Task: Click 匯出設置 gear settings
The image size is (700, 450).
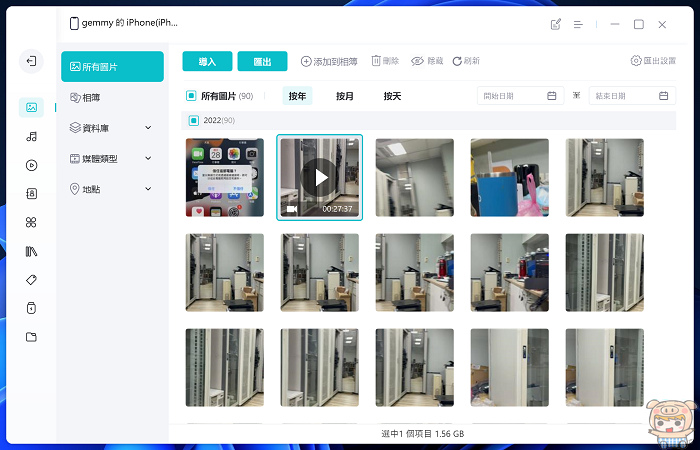Action: click(653, 61)
